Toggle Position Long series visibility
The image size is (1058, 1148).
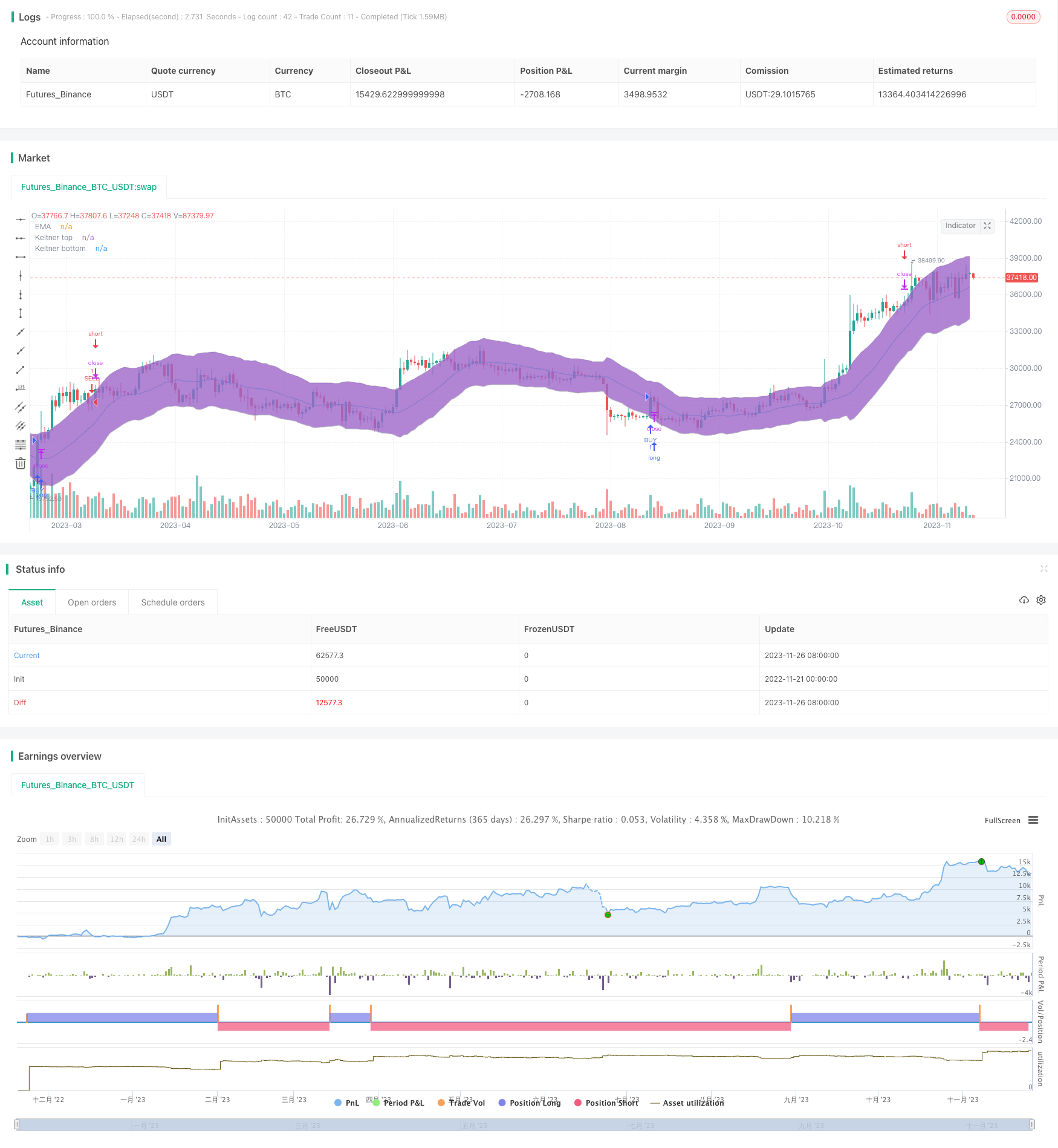pos(529,1103)
